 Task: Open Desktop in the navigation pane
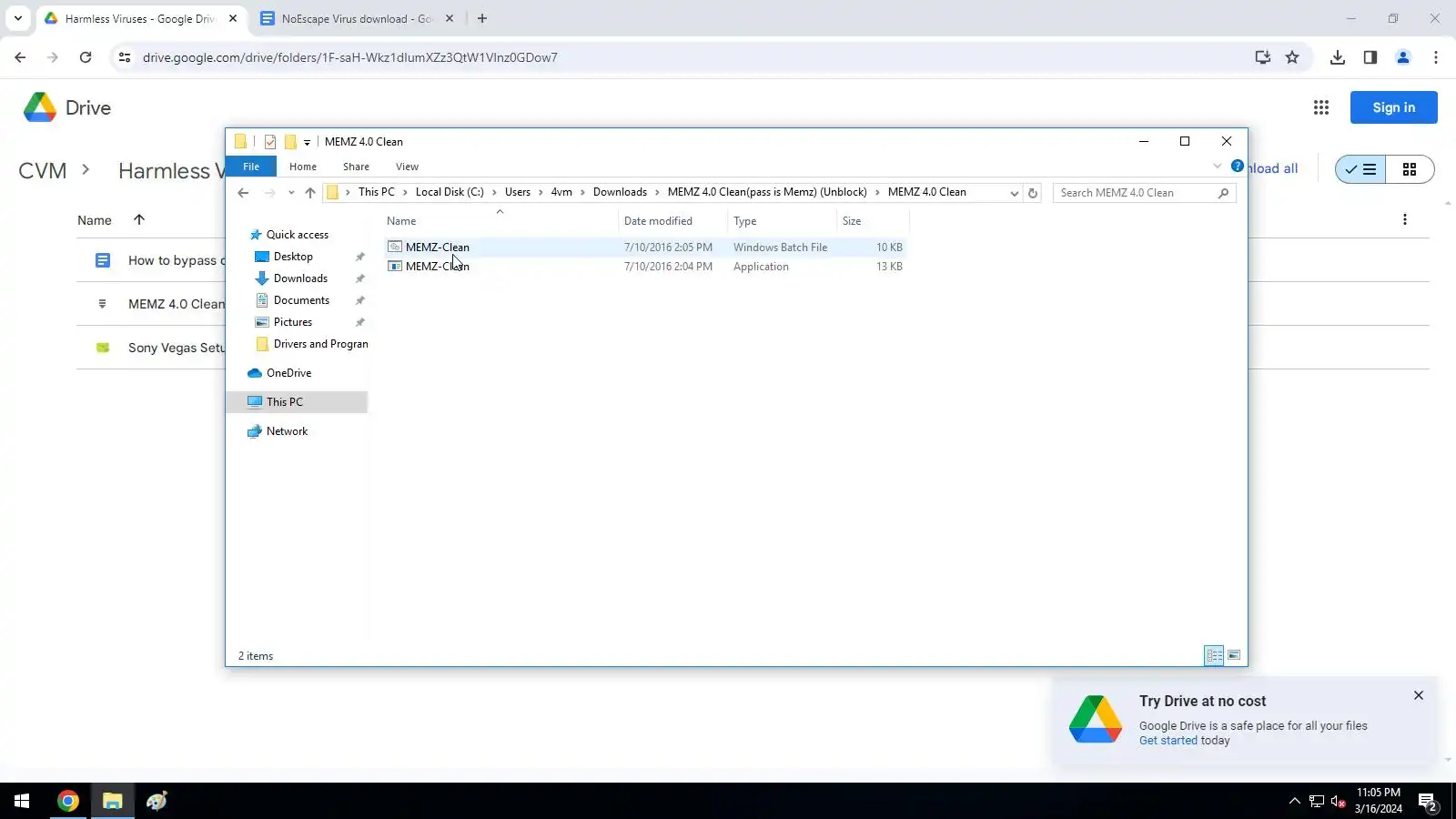click(x=293, y=257)
